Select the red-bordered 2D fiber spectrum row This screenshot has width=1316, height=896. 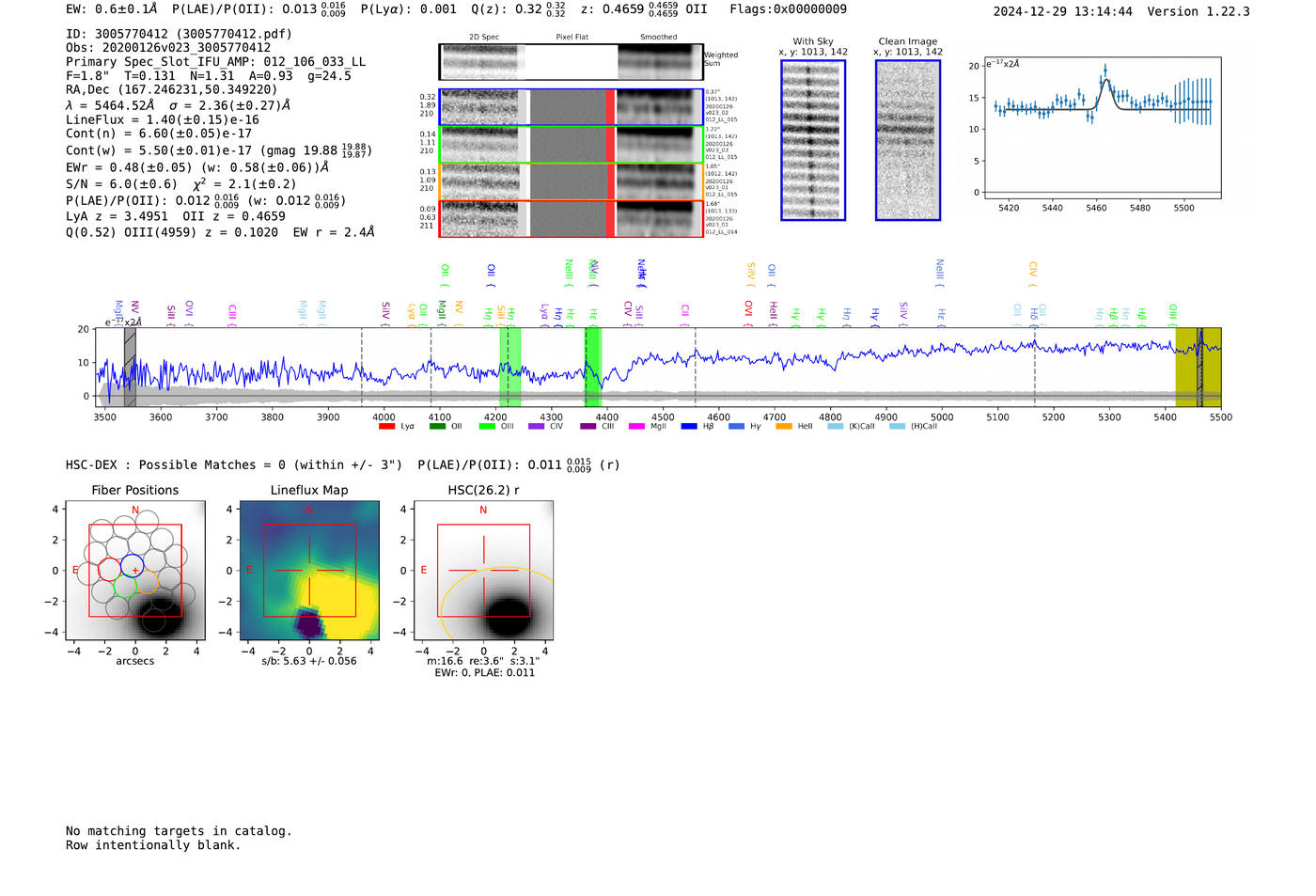[572, 218]
